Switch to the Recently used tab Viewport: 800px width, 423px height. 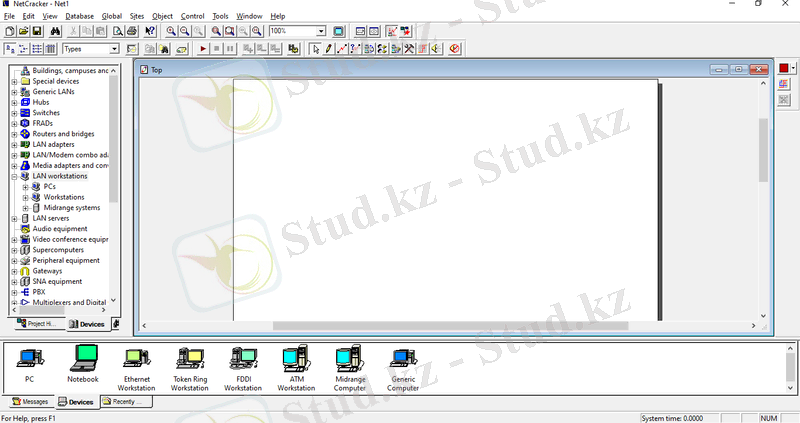click(x=126, y=402)
